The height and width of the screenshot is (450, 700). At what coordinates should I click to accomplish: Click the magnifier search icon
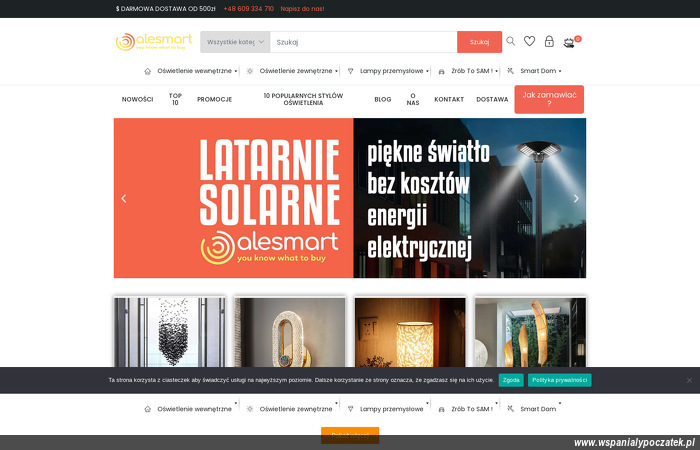point(510,41)
